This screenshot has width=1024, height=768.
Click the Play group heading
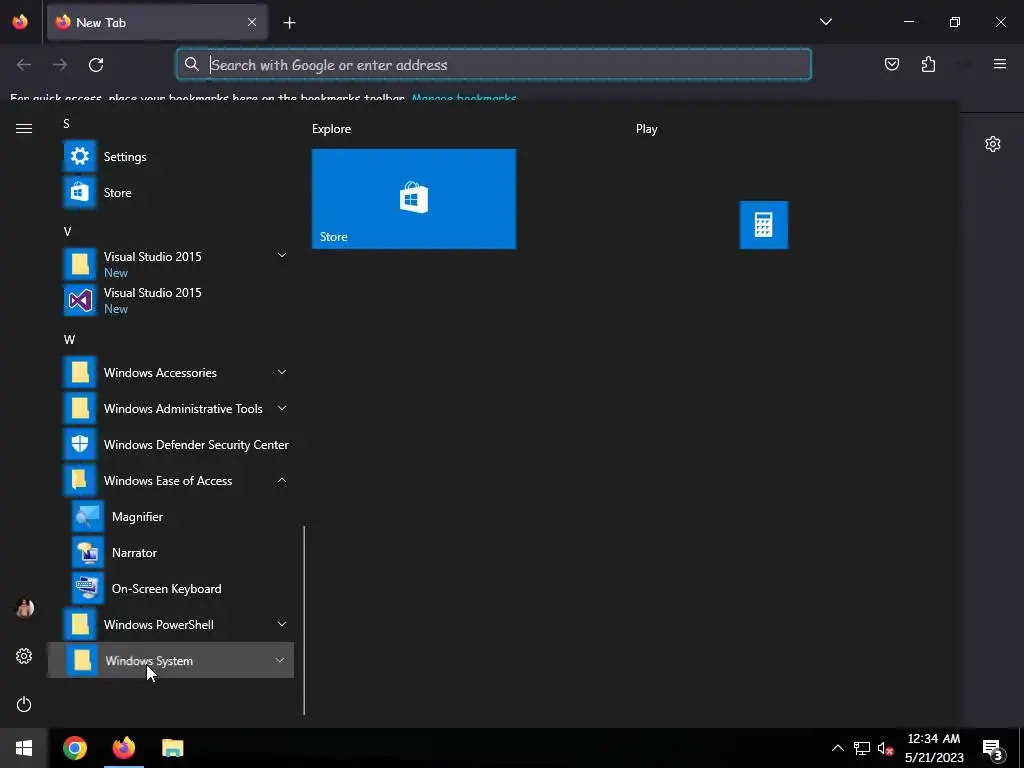tap(647, 129)
